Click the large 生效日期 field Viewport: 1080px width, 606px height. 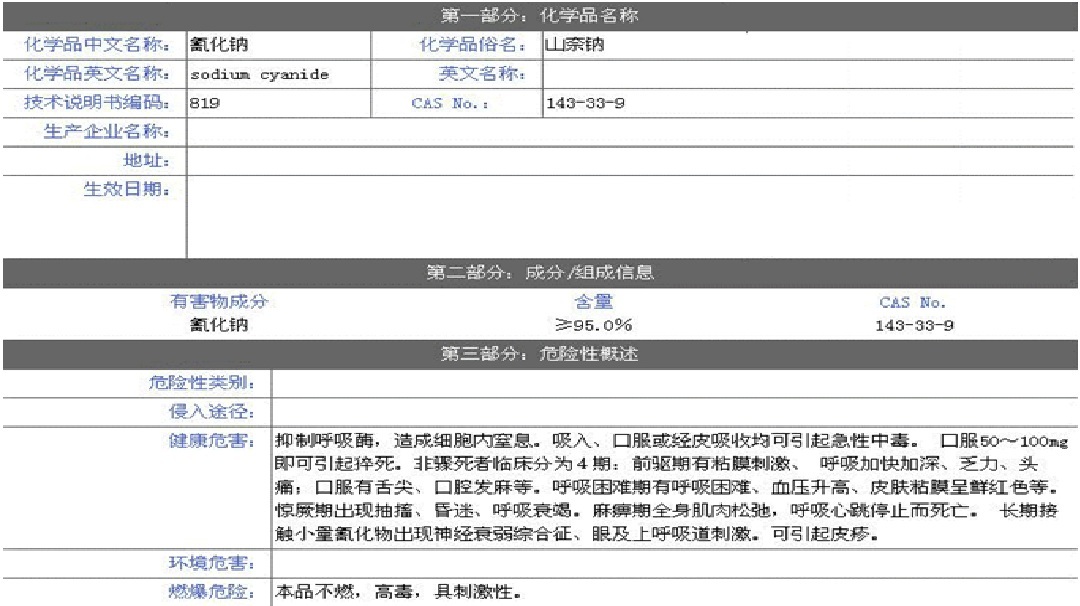click(632, 216)
